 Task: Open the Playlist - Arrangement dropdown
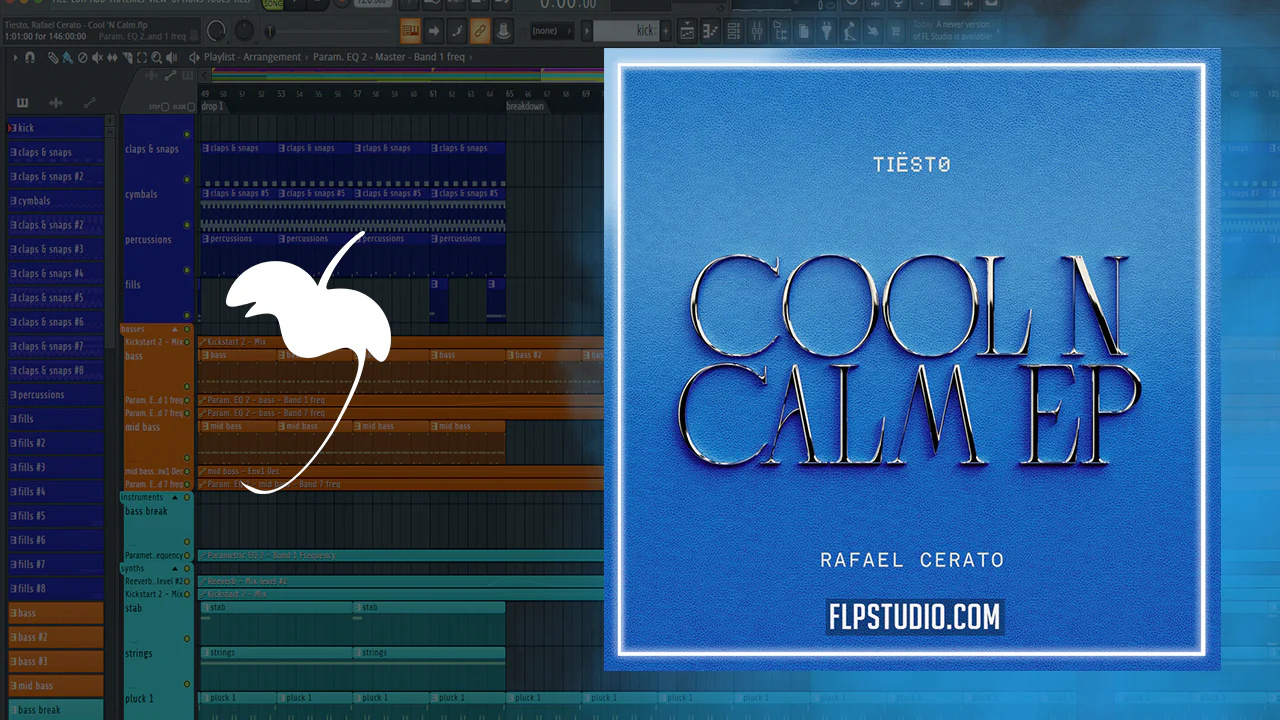252,57
